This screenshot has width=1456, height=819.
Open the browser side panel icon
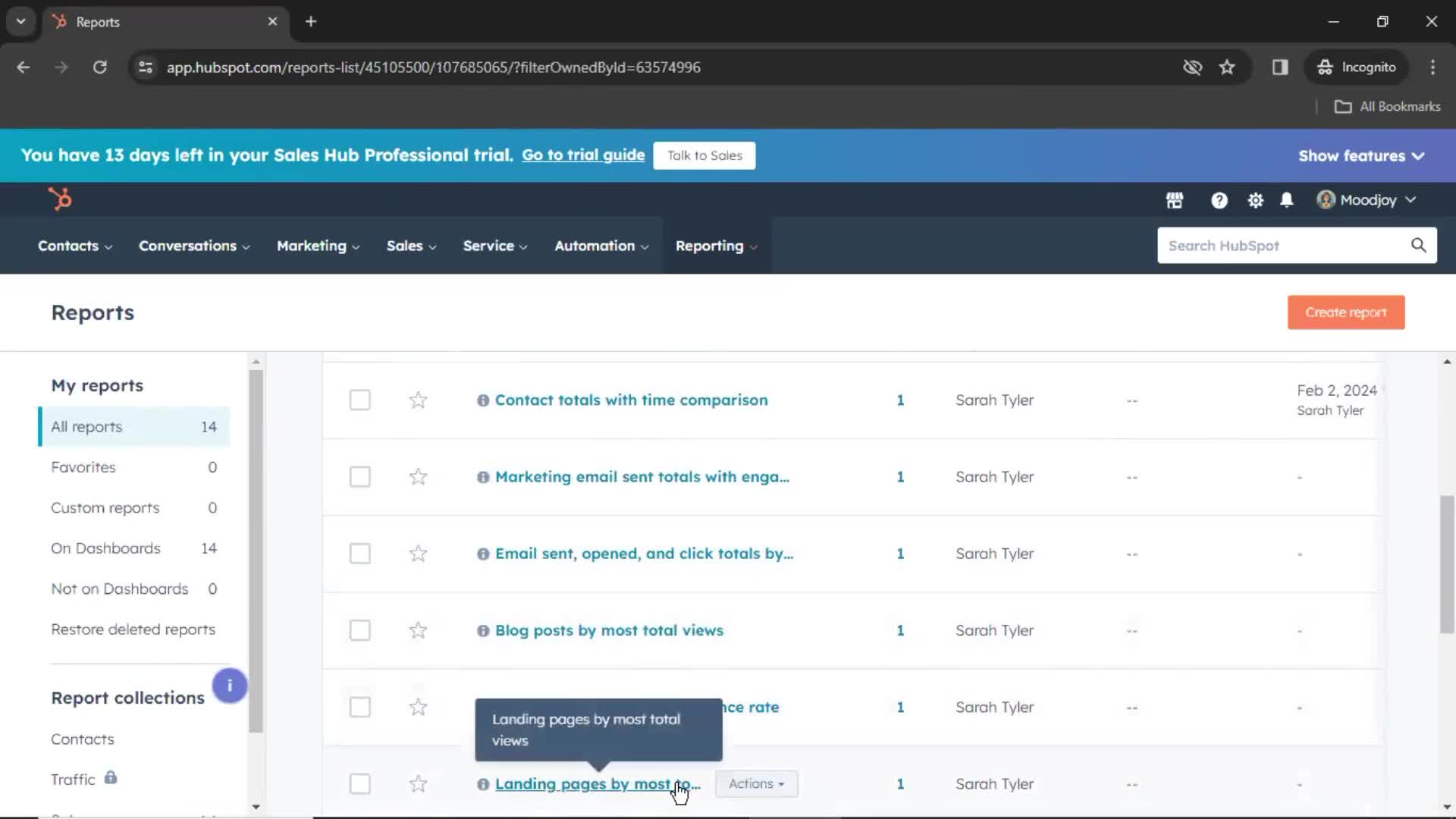[x=1280, y=67]
